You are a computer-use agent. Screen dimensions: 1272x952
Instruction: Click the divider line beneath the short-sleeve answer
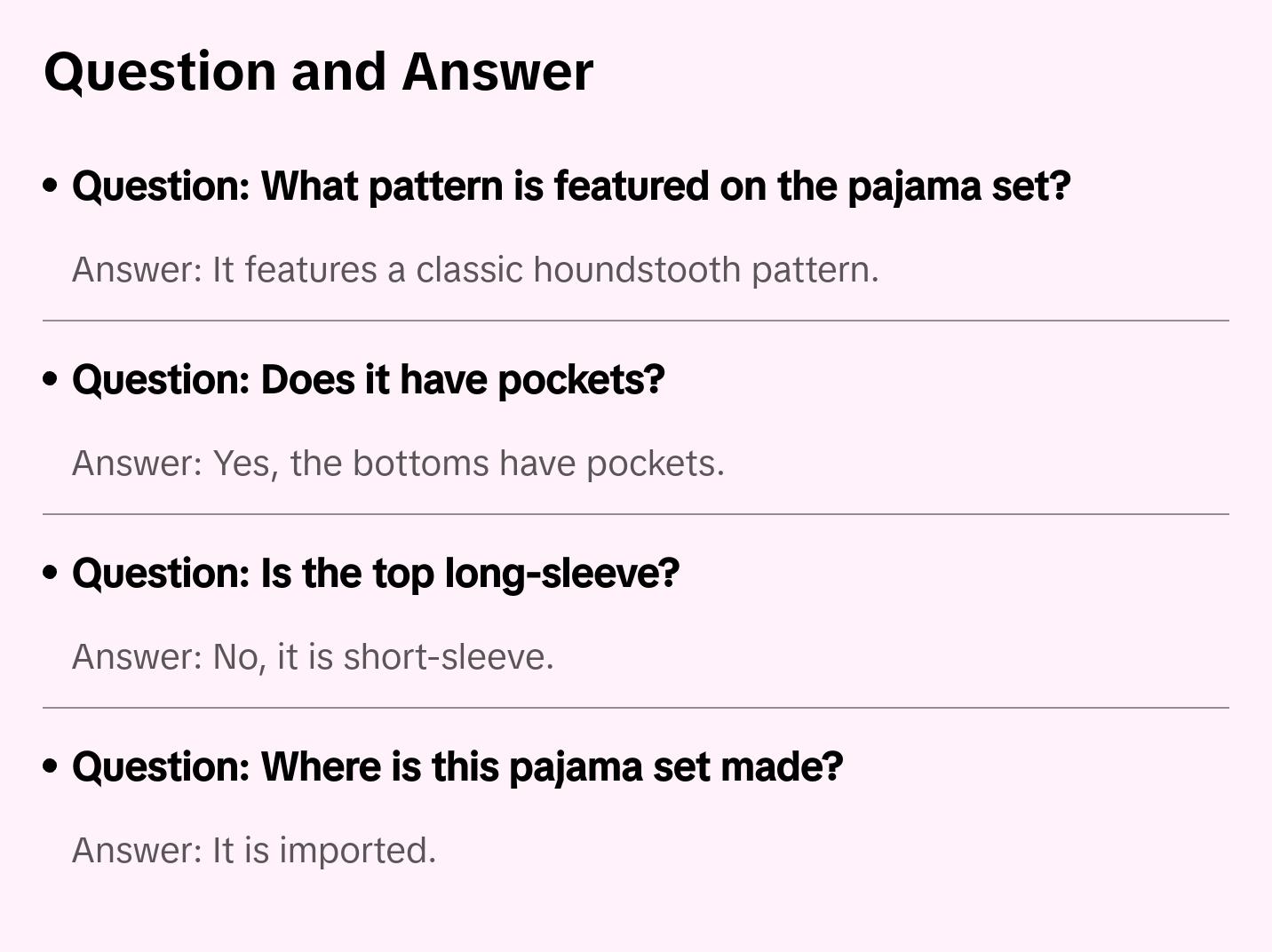(636, 708)
